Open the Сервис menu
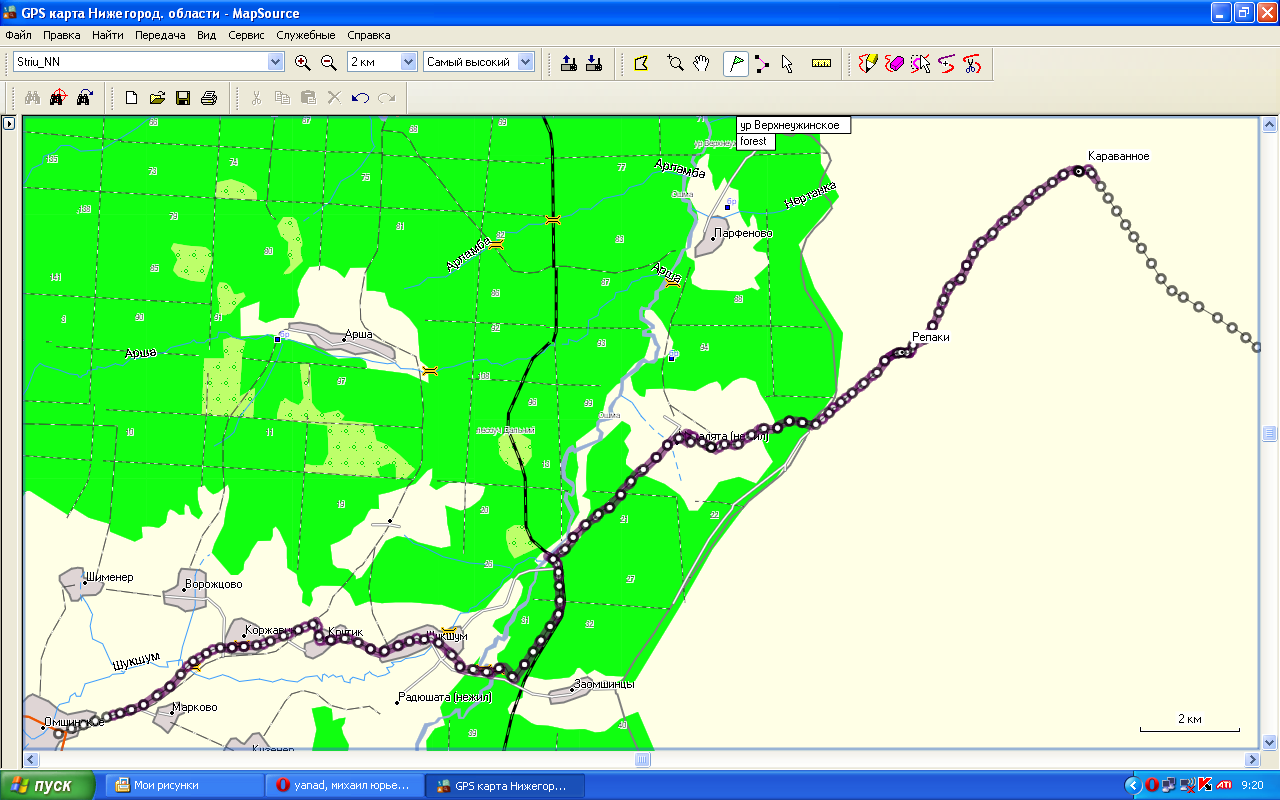This screenshot has width=1280, height=800. point(246,35)
